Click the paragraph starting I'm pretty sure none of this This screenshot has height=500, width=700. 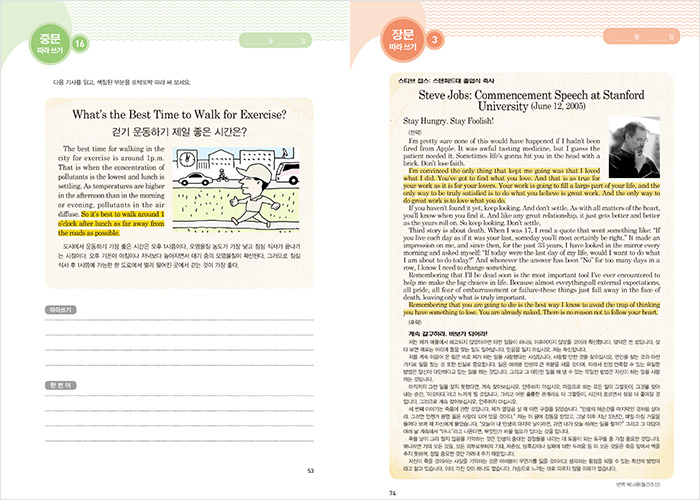[x=502, y=152]
